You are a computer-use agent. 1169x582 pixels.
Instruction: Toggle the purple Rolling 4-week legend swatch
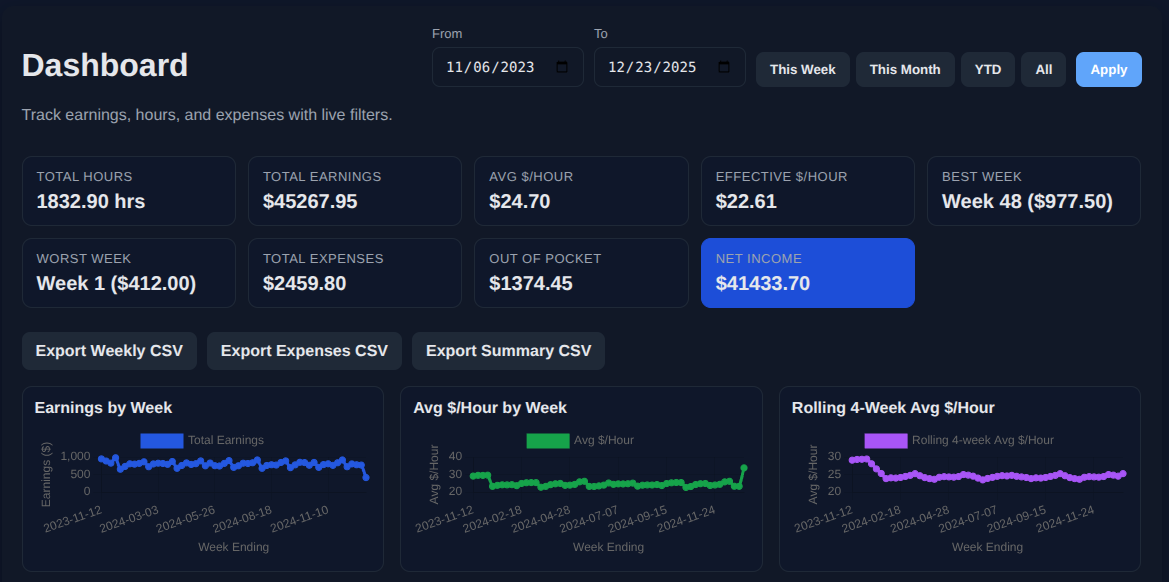pos(885,440)
